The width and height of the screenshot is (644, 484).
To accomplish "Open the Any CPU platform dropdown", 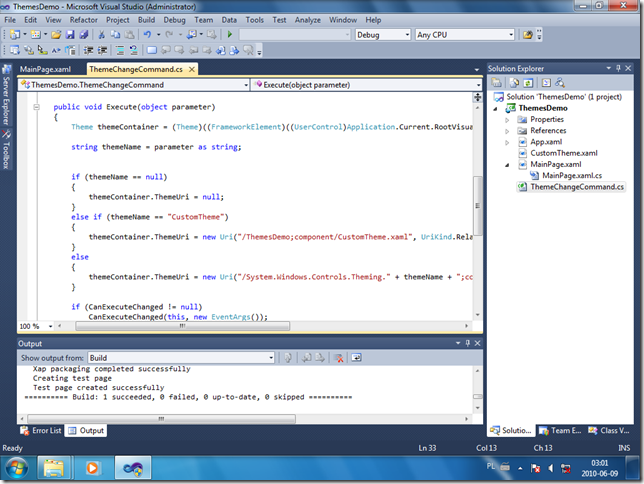I will [x=511, y=35].
